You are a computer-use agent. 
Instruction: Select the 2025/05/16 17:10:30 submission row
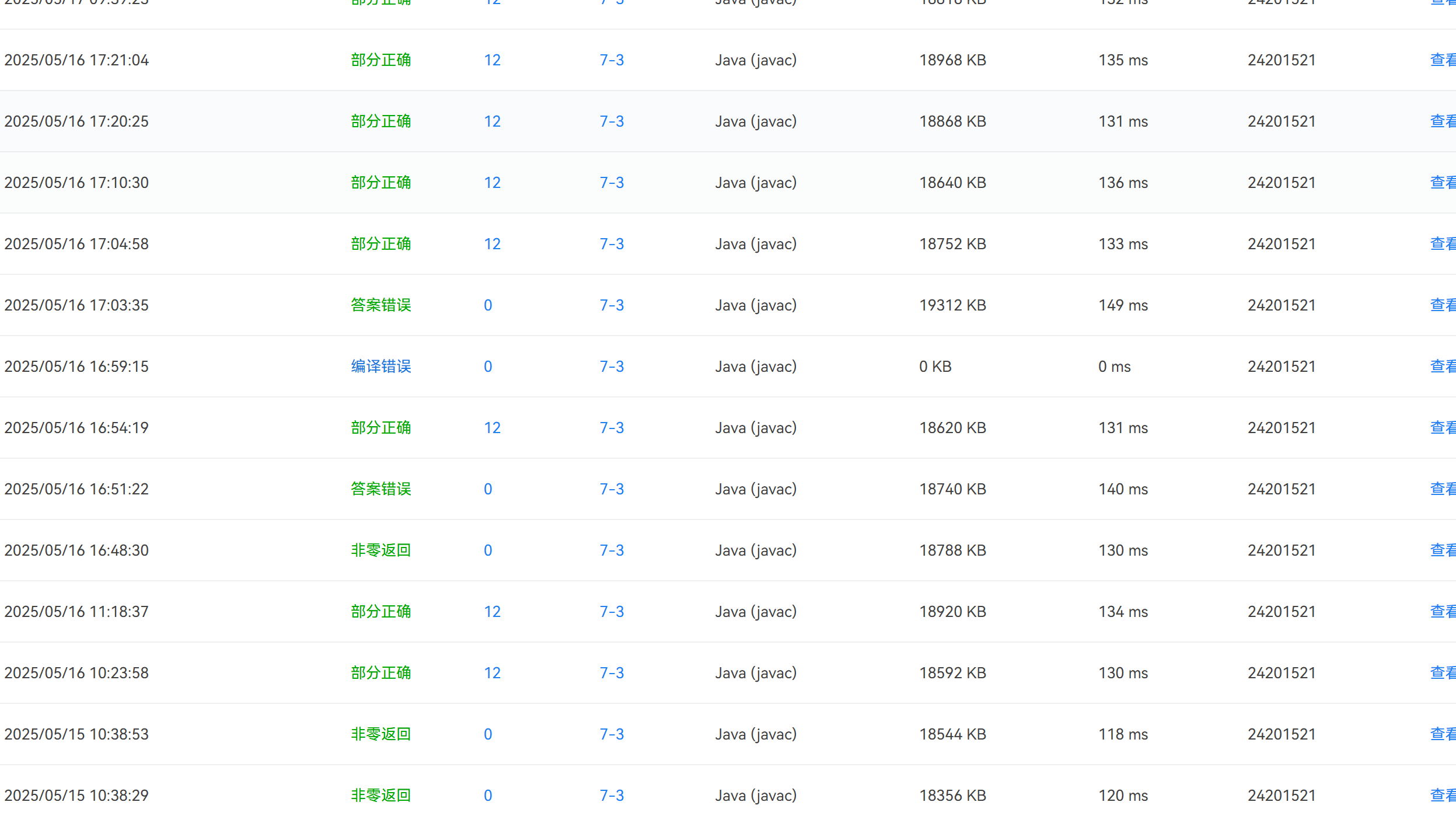coord(76,183)
